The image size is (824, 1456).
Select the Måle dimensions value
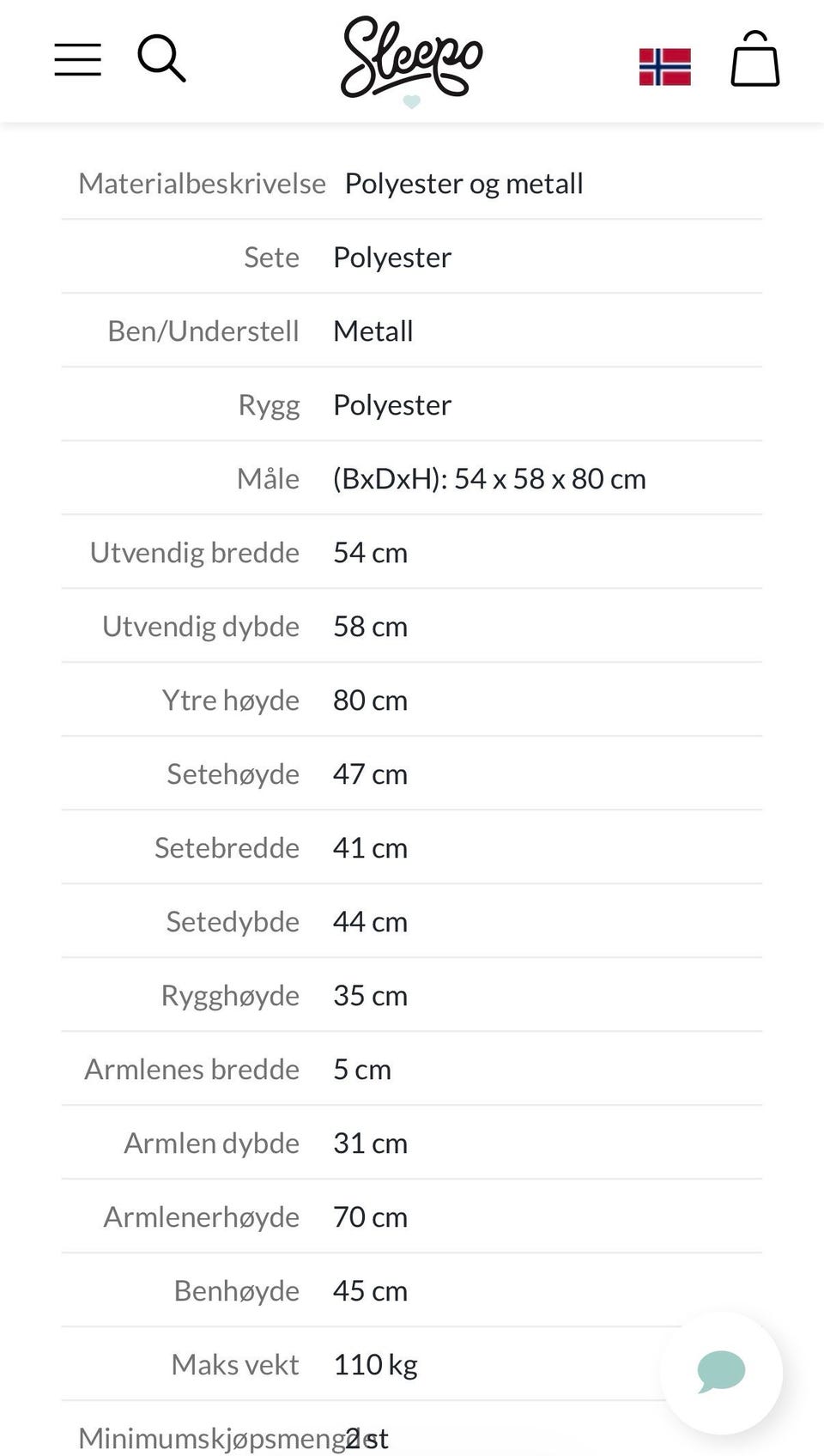[x=489, y=479]
